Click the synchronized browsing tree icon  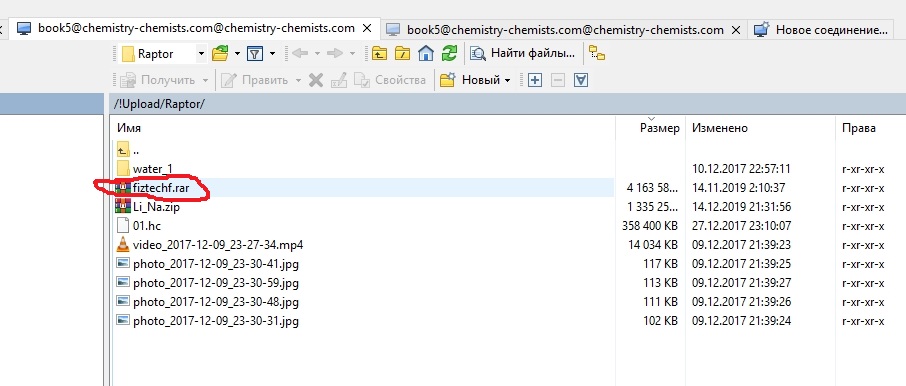point(597,54)
